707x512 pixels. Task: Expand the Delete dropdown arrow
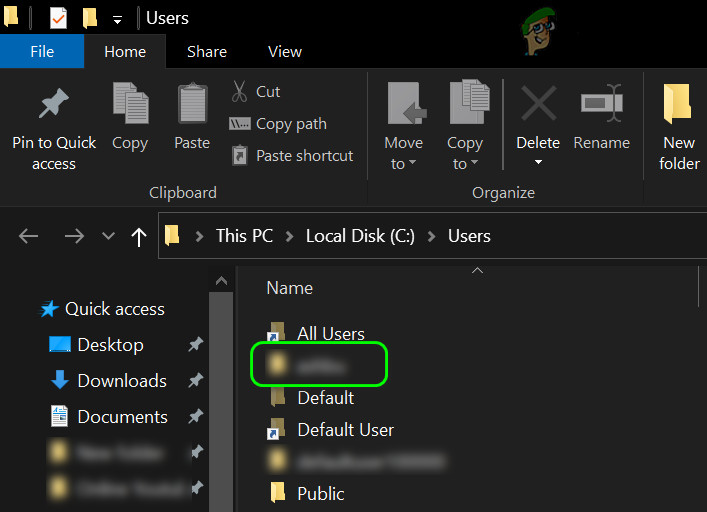538,163
